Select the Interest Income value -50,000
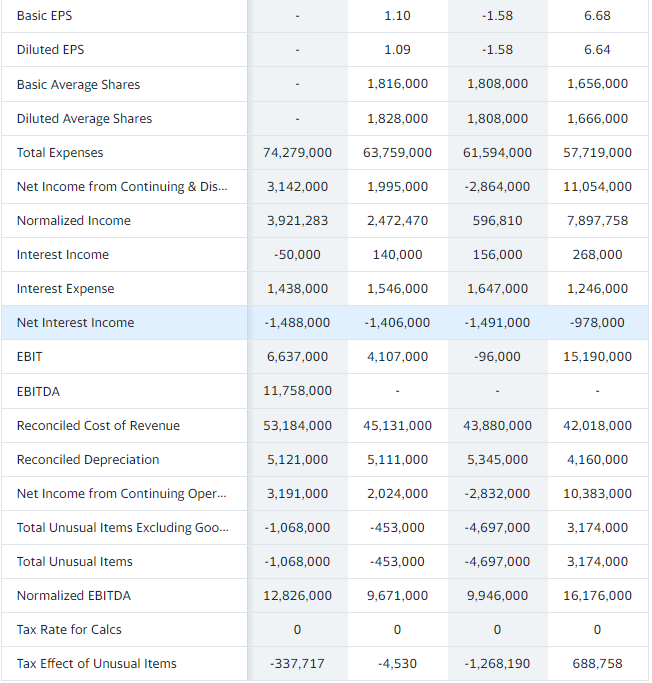 (297, 254)
